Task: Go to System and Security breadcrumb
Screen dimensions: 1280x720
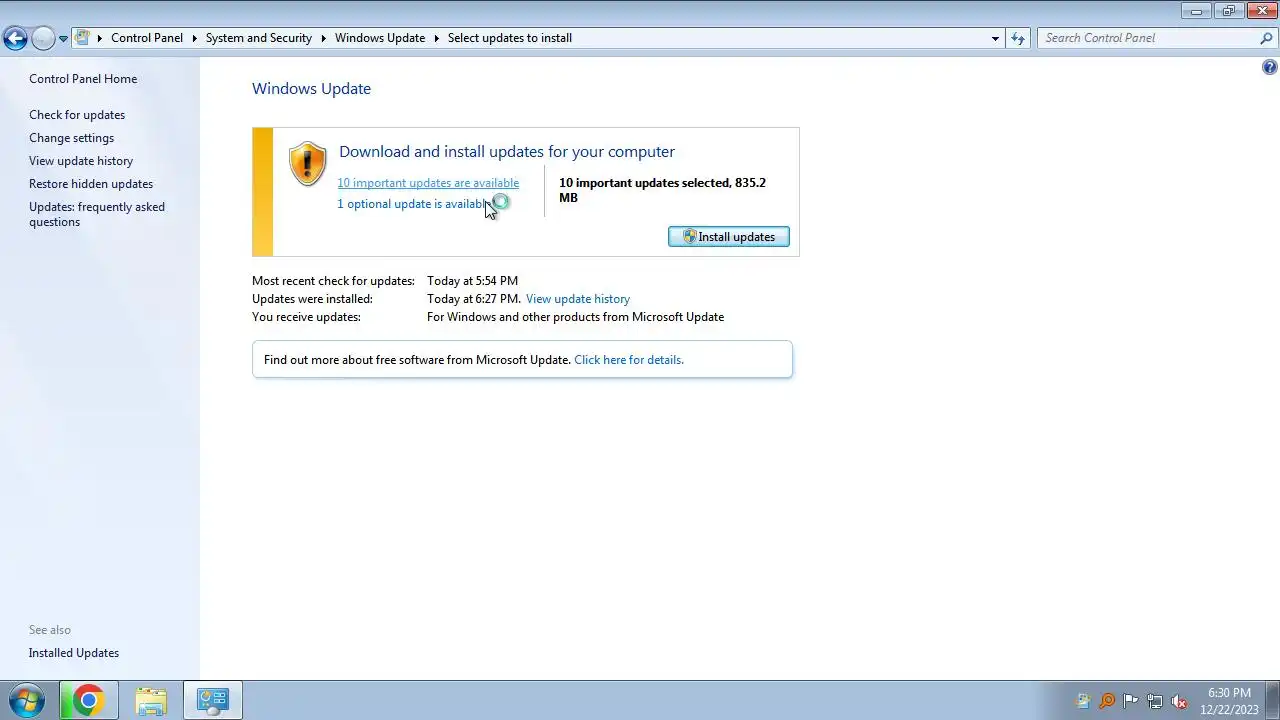Action: (x=259, y=38)
